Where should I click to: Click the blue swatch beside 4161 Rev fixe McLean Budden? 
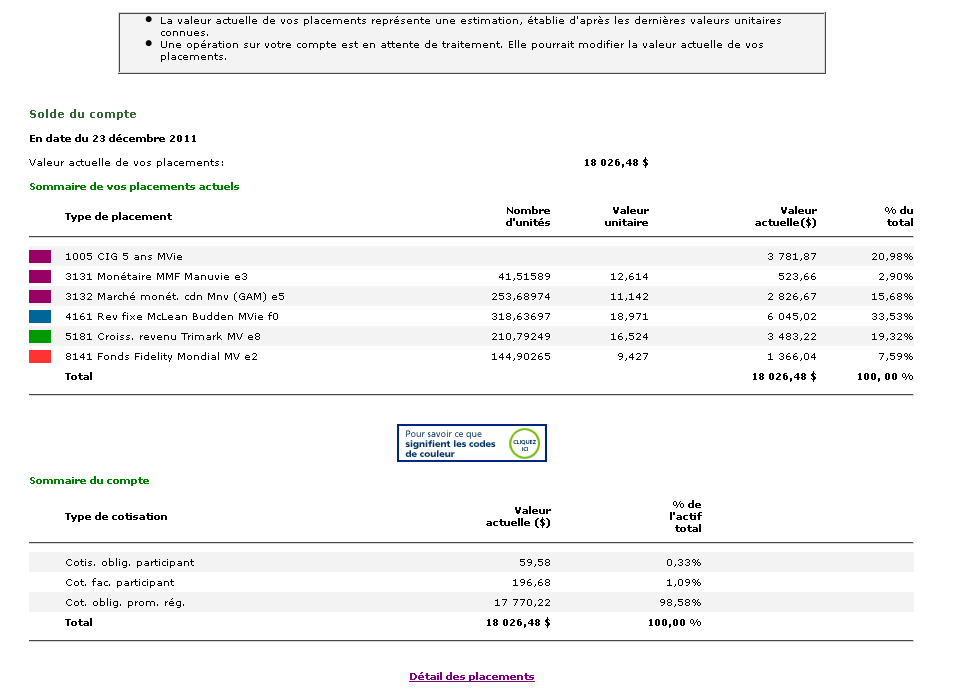40,317
